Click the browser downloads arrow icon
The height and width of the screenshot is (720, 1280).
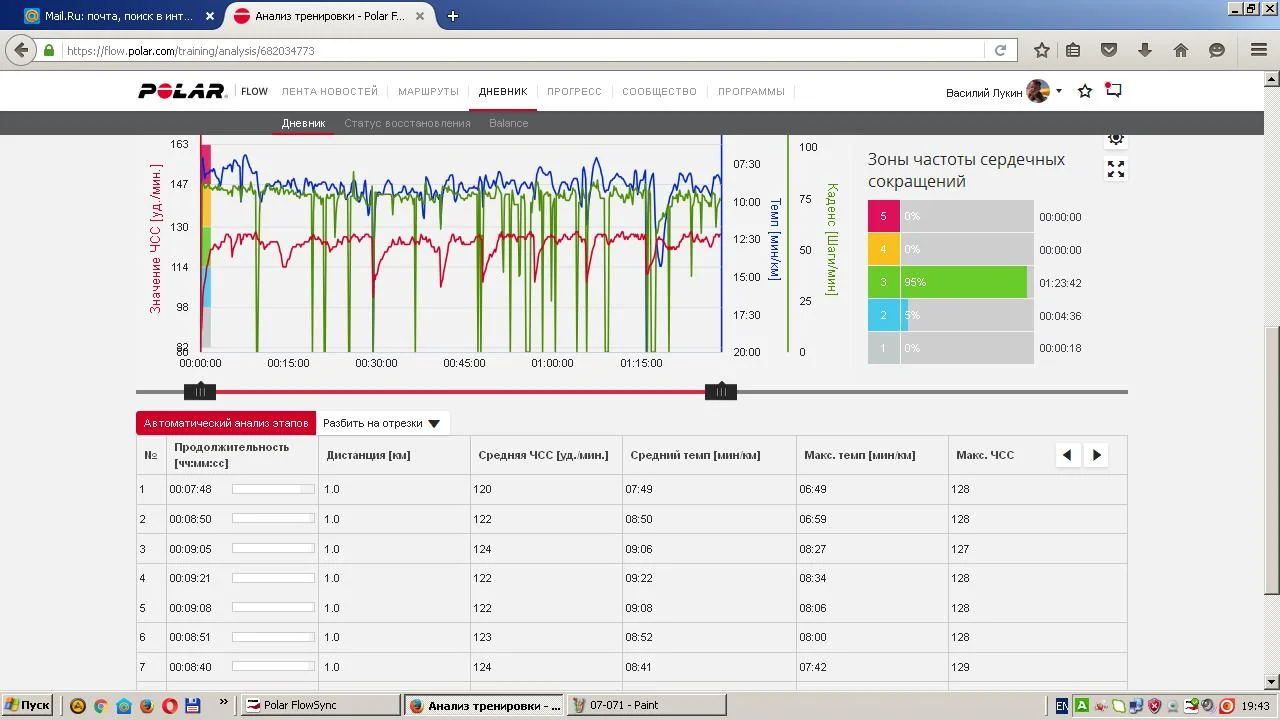tap(1145, 50)
